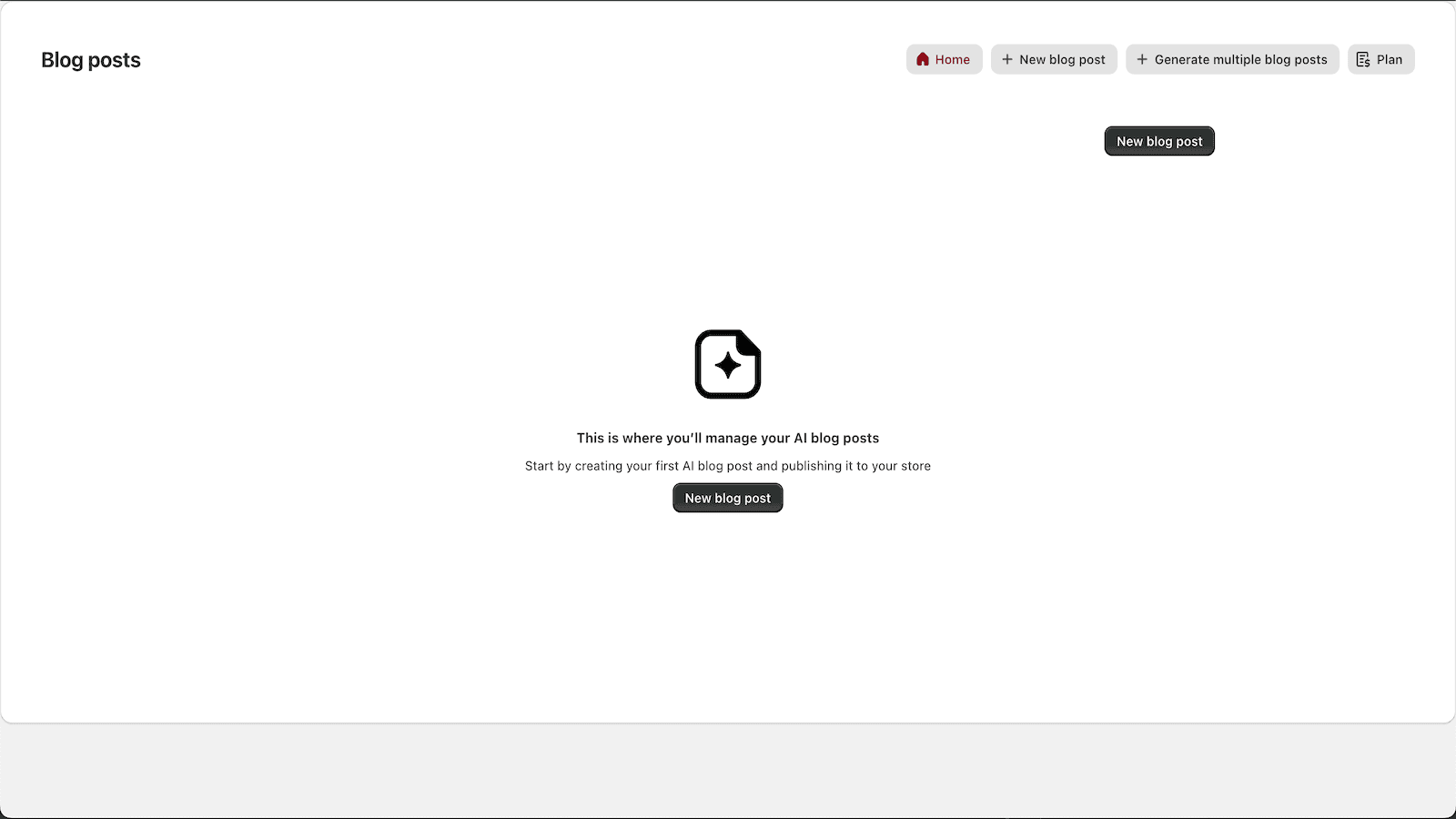
Task: Click the plus icon beside Generate multiple blog posts
Action: pyautogui.click(x=1142, y=59)
